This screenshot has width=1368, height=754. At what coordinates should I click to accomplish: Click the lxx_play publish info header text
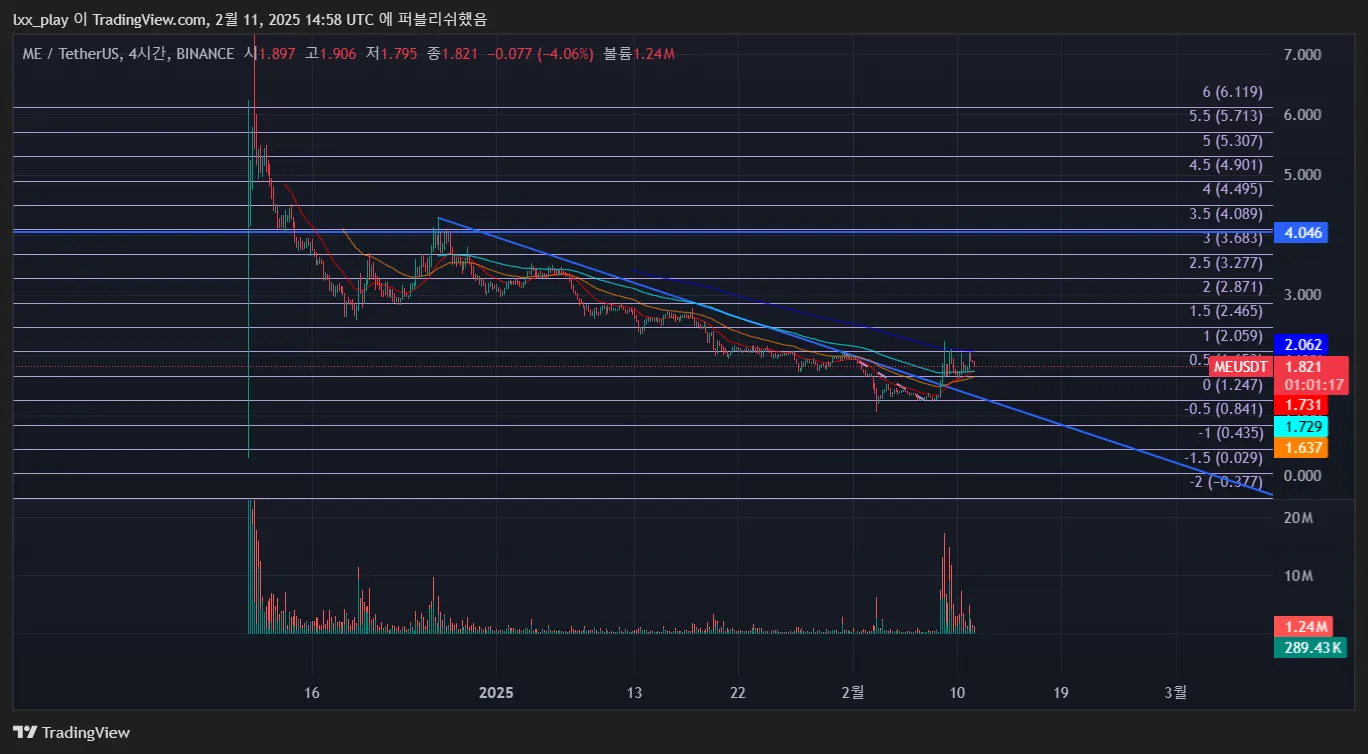pyautogui.click(x=249, y=19)
